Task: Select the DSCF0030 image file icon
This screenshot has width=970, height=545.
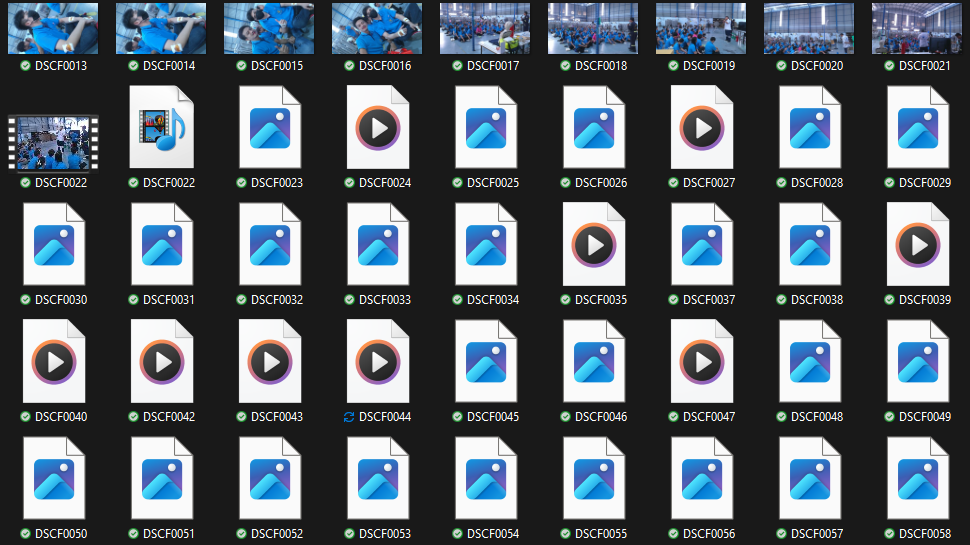Action: pos(54,244)
